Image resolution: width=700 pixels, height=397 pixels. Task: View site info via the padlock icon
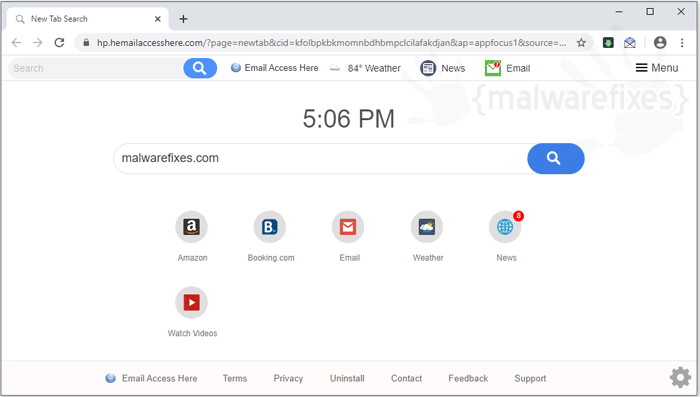coord(86,43)
